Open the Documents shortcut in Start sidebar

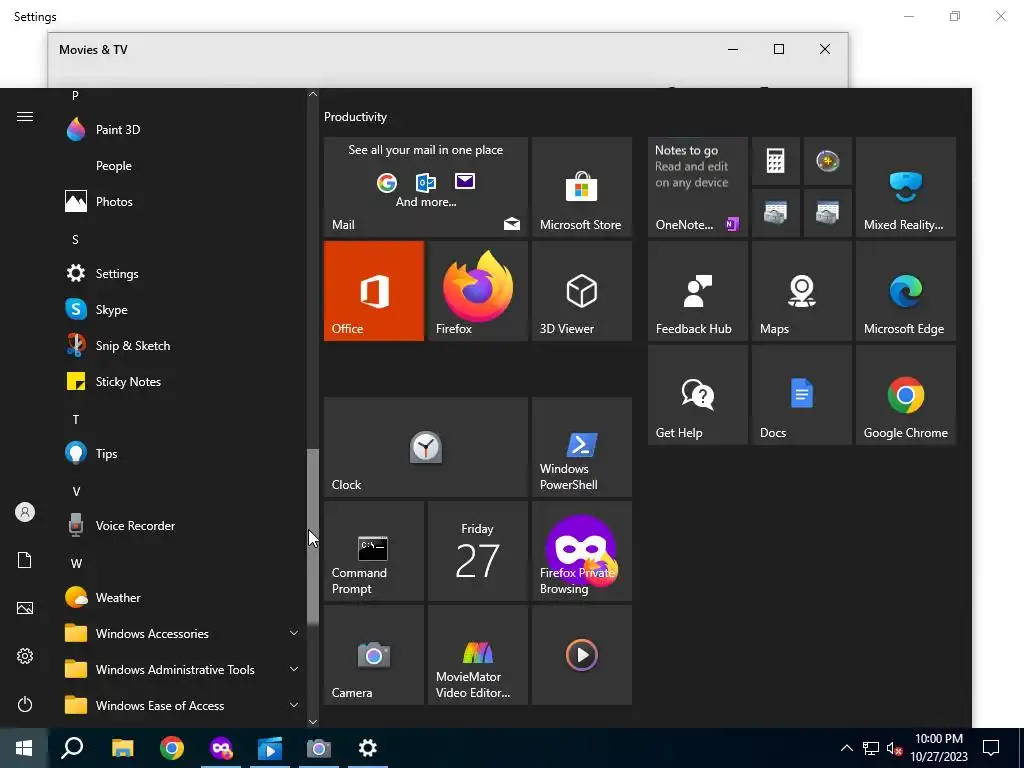[x=25, y=560]
